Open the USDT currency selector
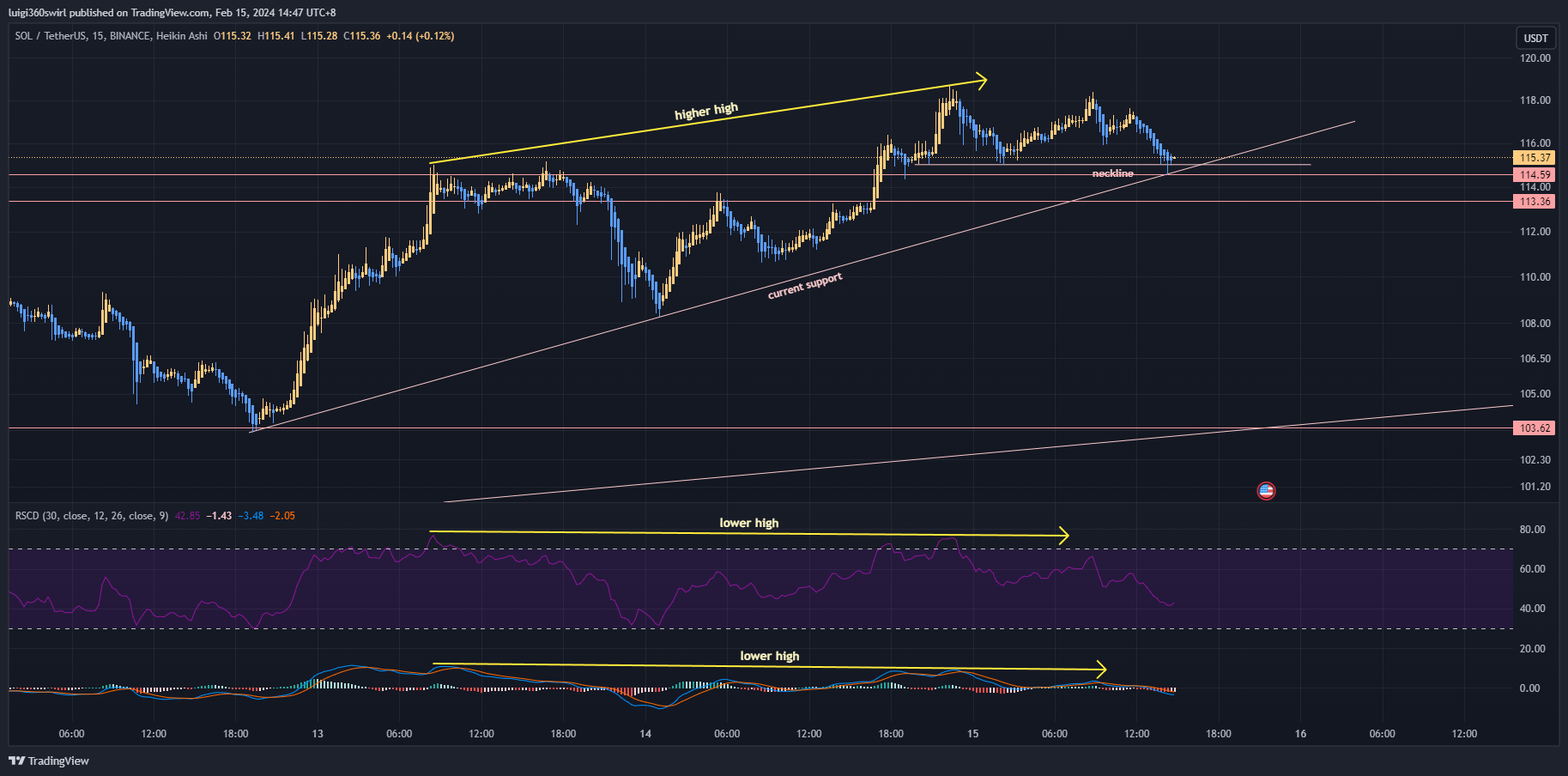This screenshot has width=1568, height=776. tap(1535, 38)
